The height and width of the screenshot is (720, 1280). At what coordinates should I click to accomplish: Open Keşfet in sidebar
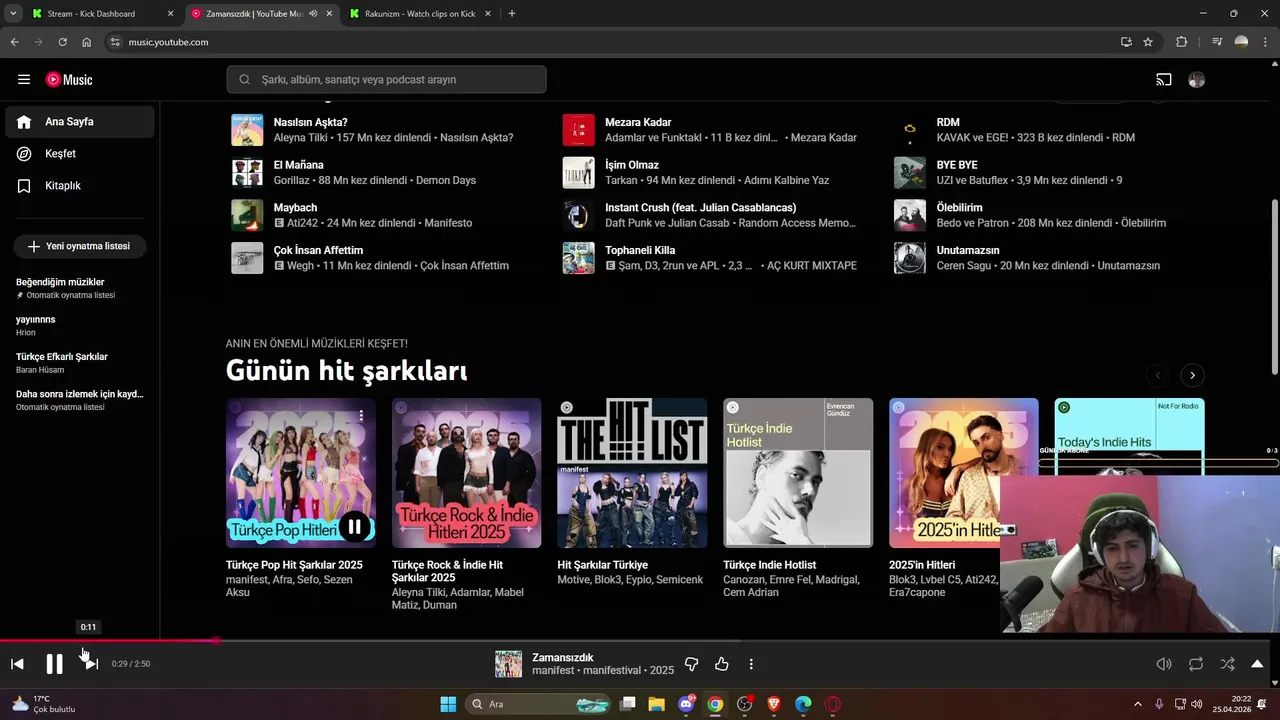point(80,154)
